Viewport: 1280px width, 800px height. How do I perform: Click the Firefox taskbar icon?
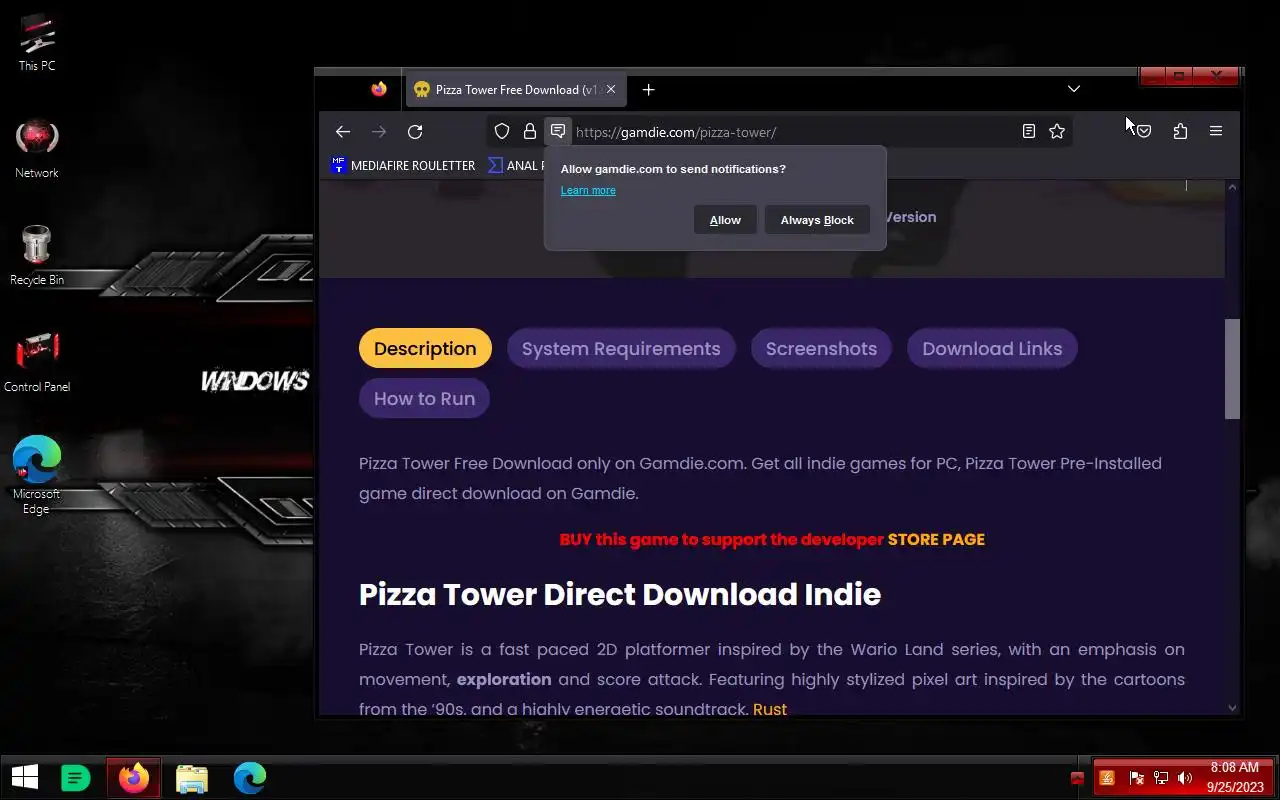(x=134, y=777)
